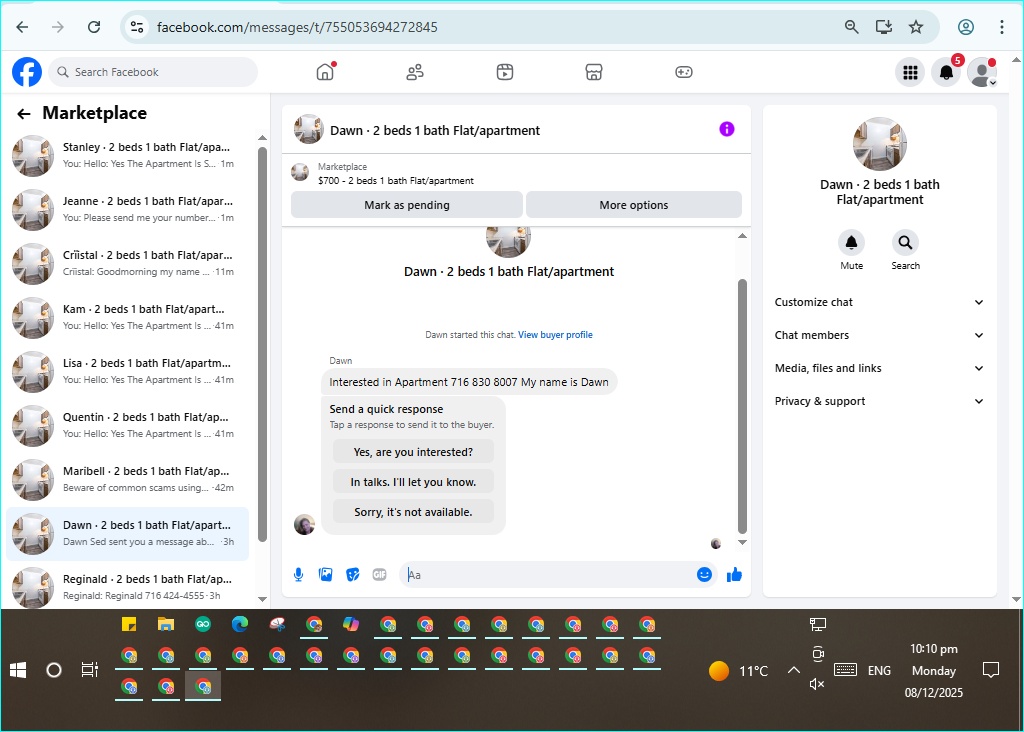Select Dawn's message text "Interested in Apartment"
The width and height of the screenshot is (1024, 732).
tap(387, 382)
